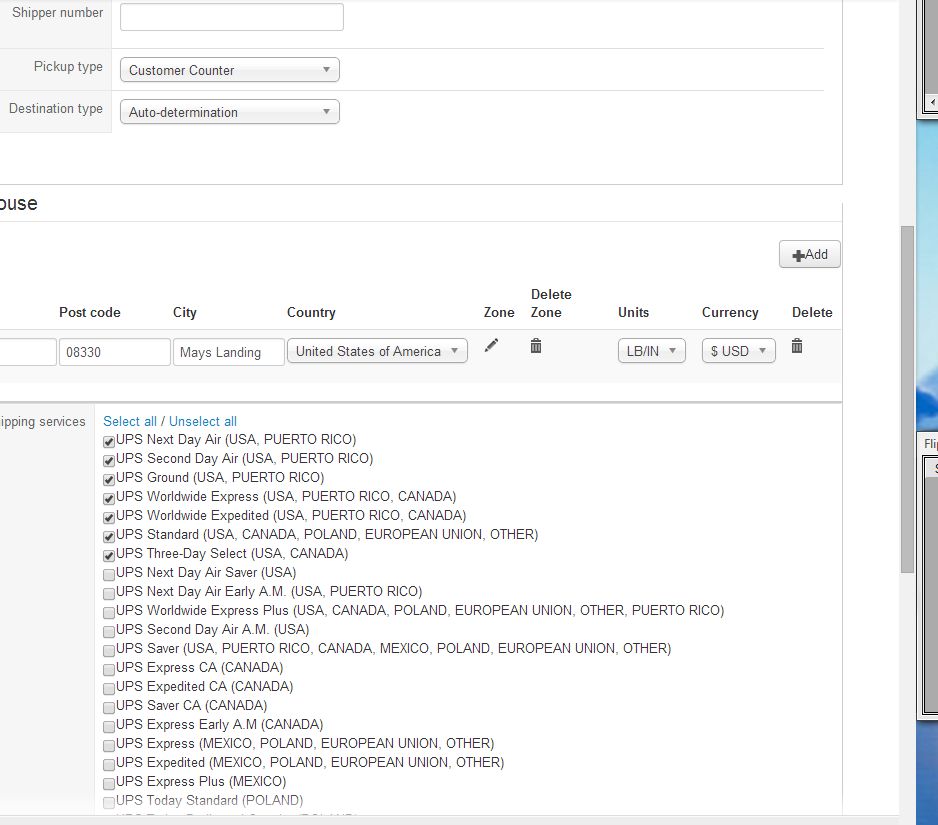Click the City field Mays Landing
This screenshot has height=825, width=938.
point(229,352)
